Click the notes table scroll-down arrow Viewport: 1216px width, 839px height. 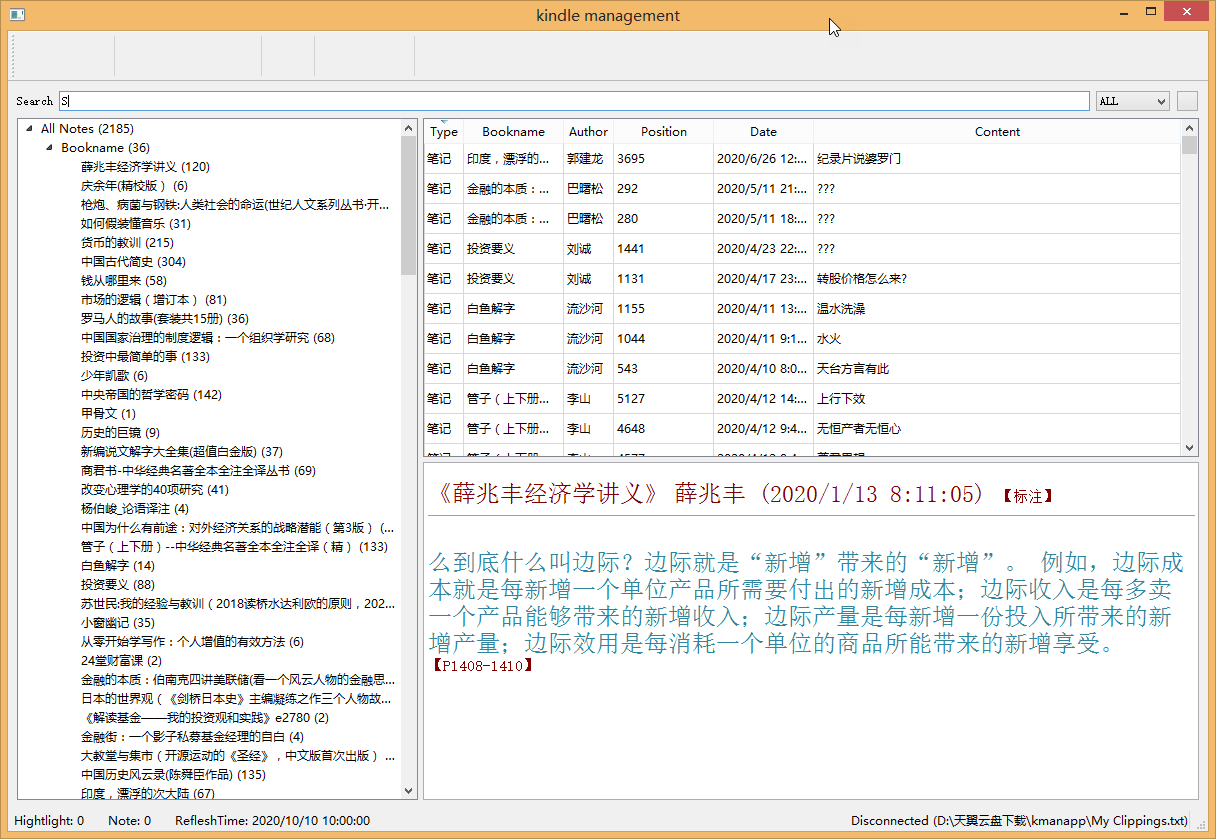(1189, 449)
